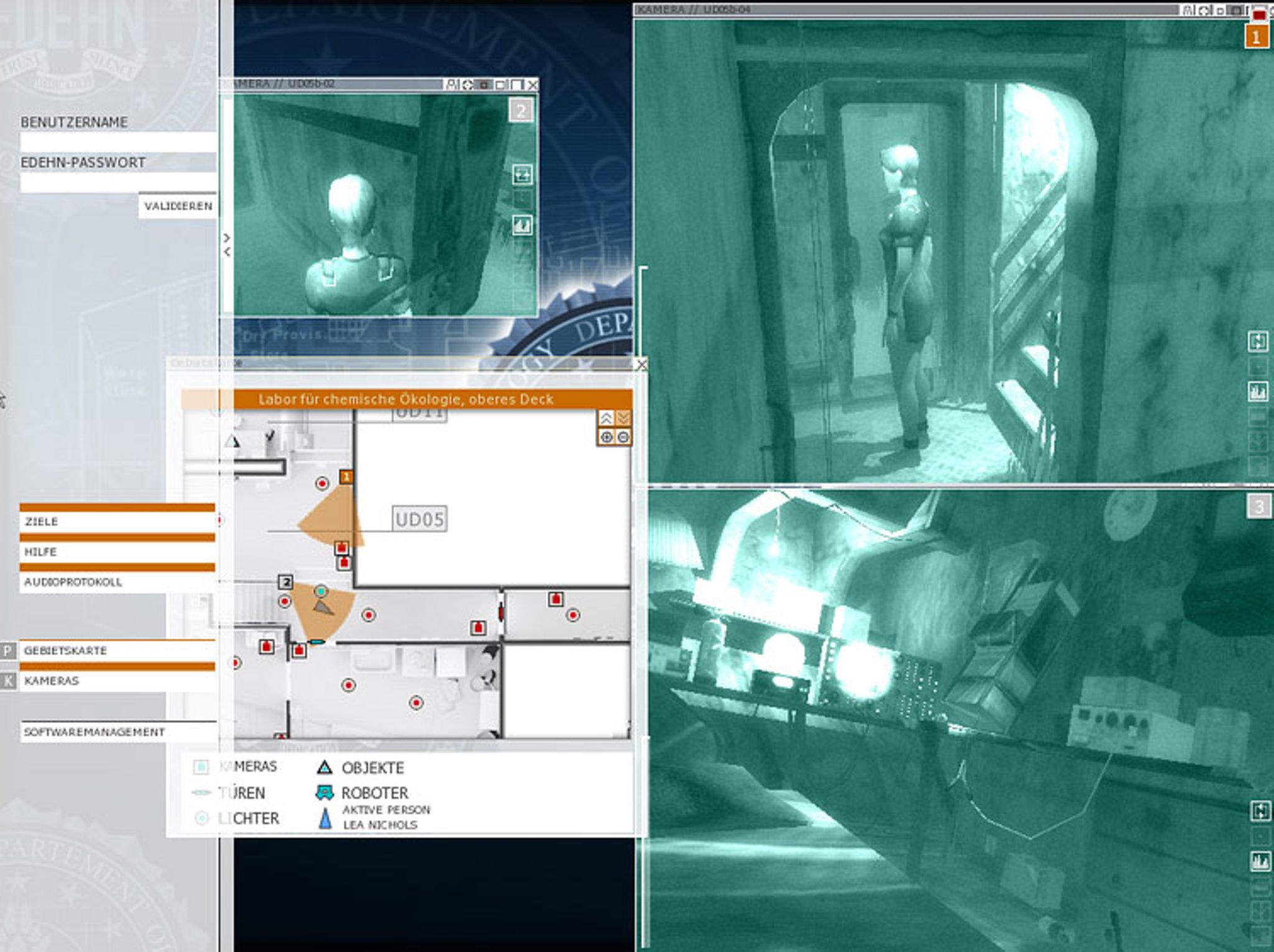Click the Lea Nichols person marker in camera 2's view cone
The width and height of the screenshot is (1274, 952).
pyautogui.click(x=323, y=608)
